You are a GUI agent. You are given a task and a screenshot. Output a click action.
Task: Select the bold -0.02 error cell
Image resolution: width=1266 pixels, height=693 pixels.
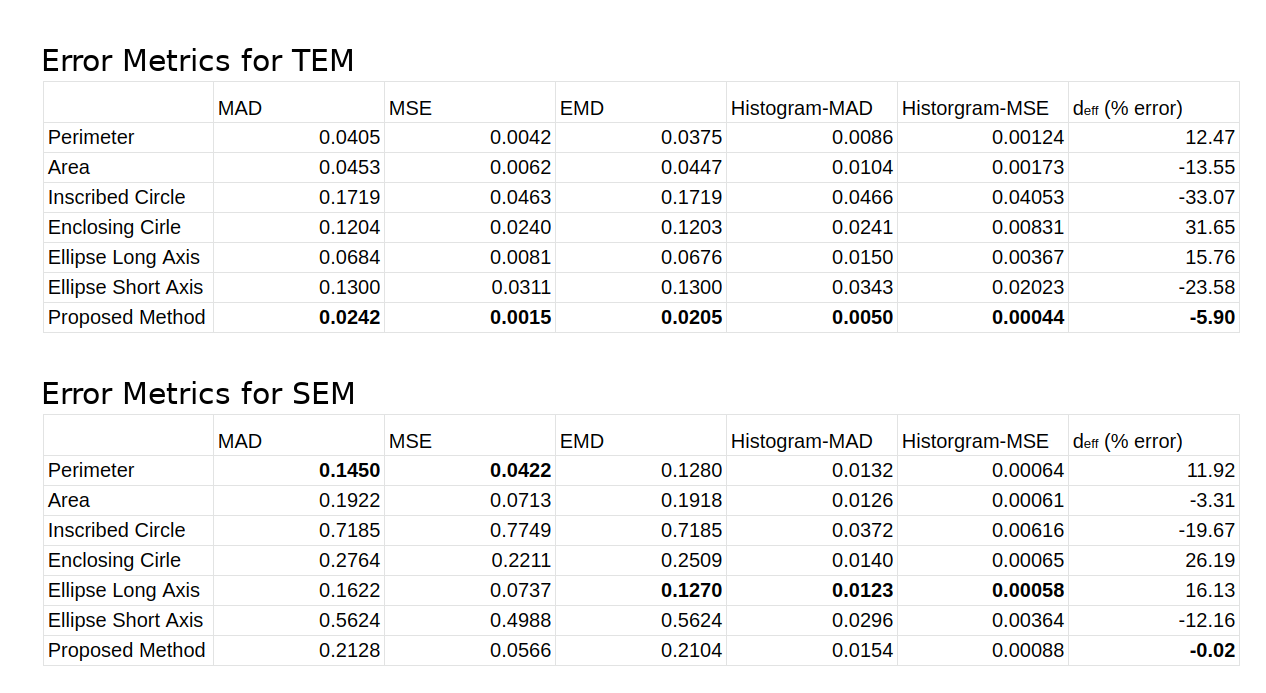(x=1212, y=650)
